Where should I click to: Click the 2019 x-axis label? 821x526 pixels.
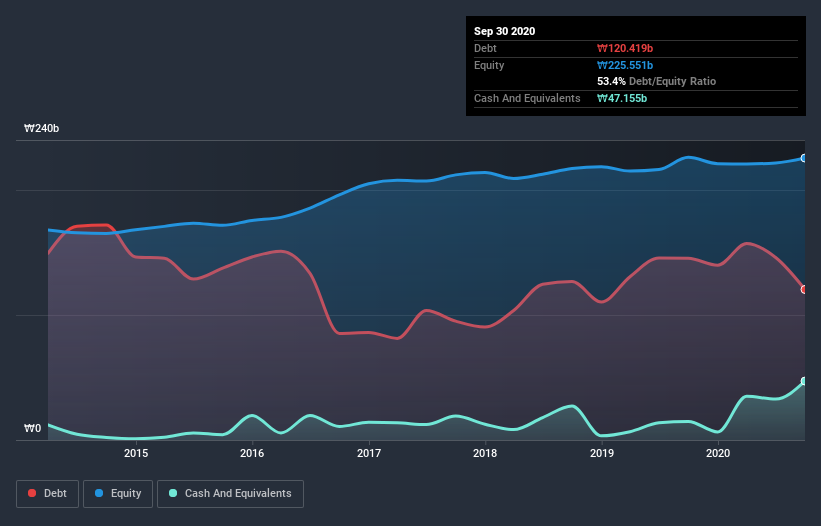(x=602, y=453)
